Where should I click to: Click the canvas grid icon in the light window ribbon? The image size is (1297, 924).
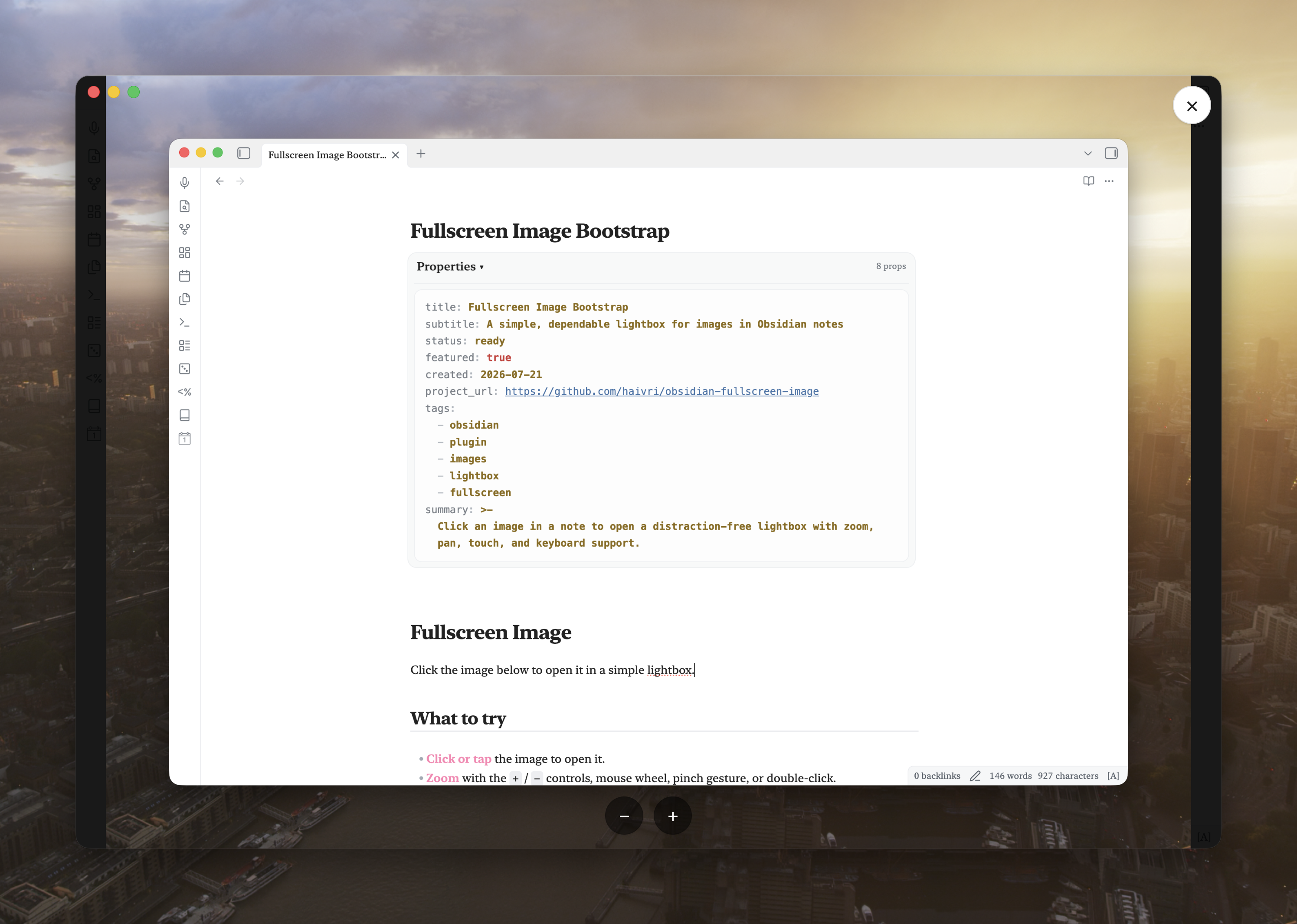184,252
